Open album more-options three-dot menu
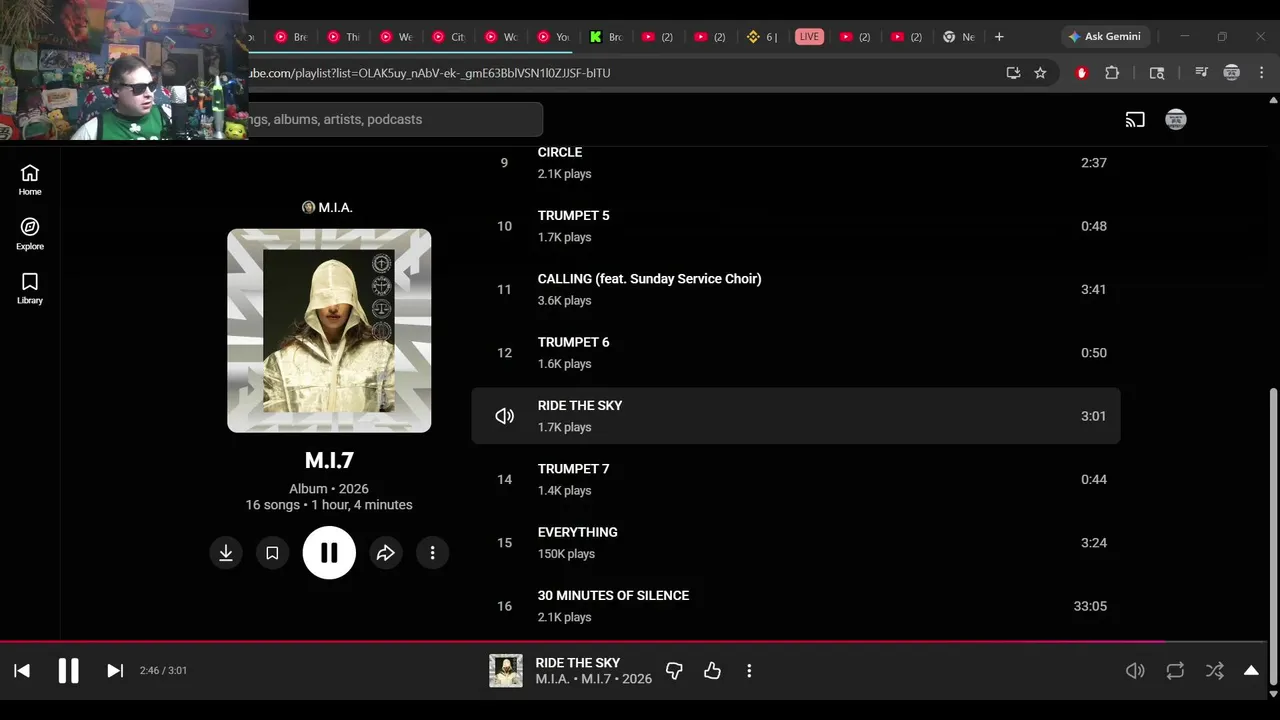Image resolution: width=1280 pixels, height=720 pixels. [x=432, y=553]
